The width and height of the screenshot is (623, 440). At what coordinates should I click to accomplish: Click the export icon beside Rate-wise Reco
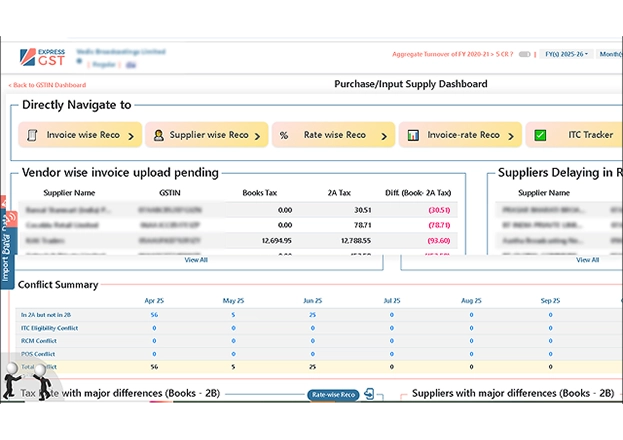tap(371, 395)
